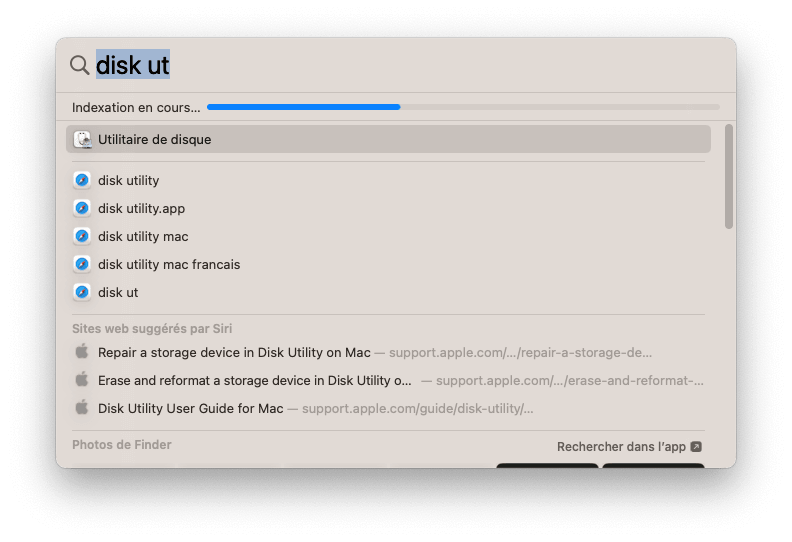Click Apple logo beside Repair a storage device
The height and width of the screenshot is (542, 792).
(x=82, y=352)
